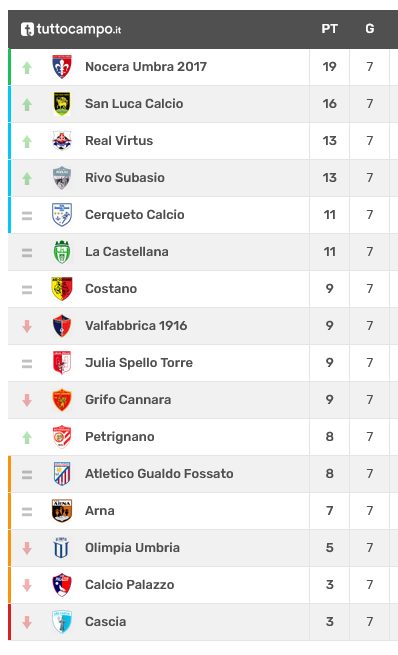The height and width of the screenshot is (655, 398).
Task: Click the Rivo Subasio team crest
Action: coord(62,178)
